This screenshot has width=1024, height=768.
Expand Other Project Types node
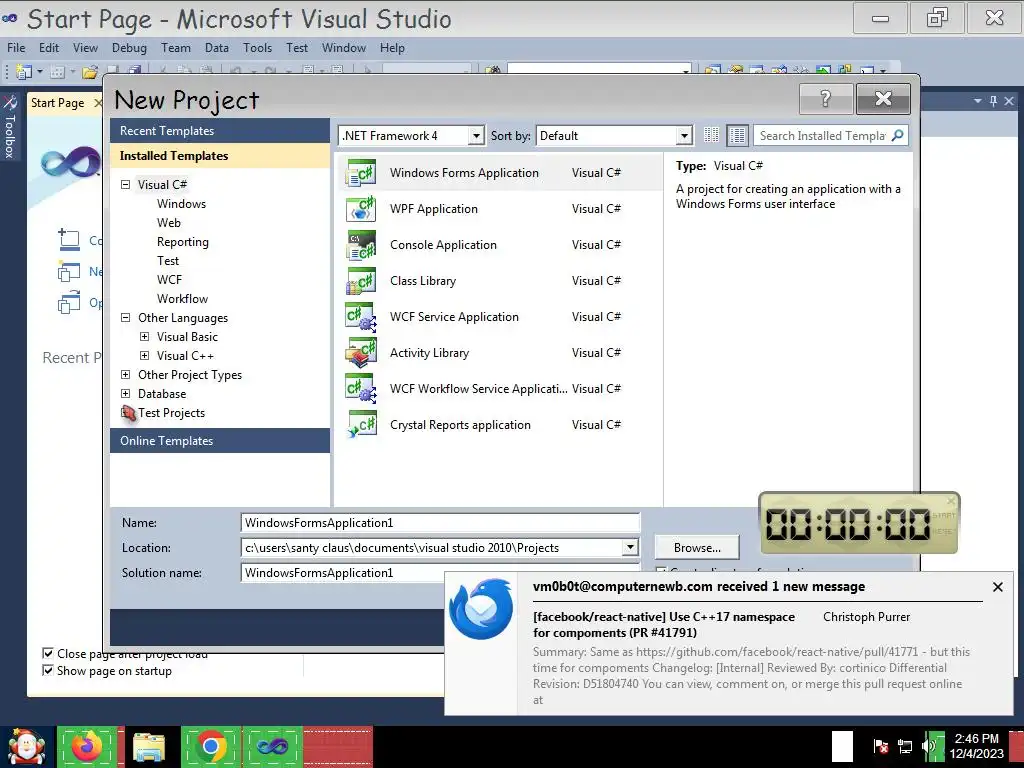[x=125, y=375]
